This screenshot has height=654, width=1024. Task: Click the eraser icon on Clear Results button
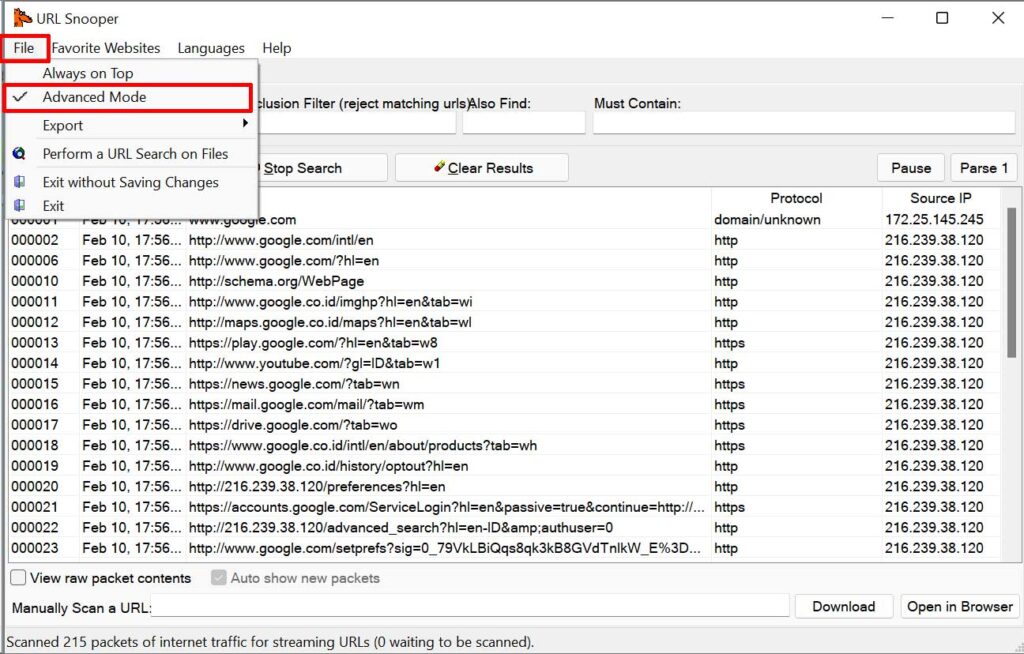439,167
